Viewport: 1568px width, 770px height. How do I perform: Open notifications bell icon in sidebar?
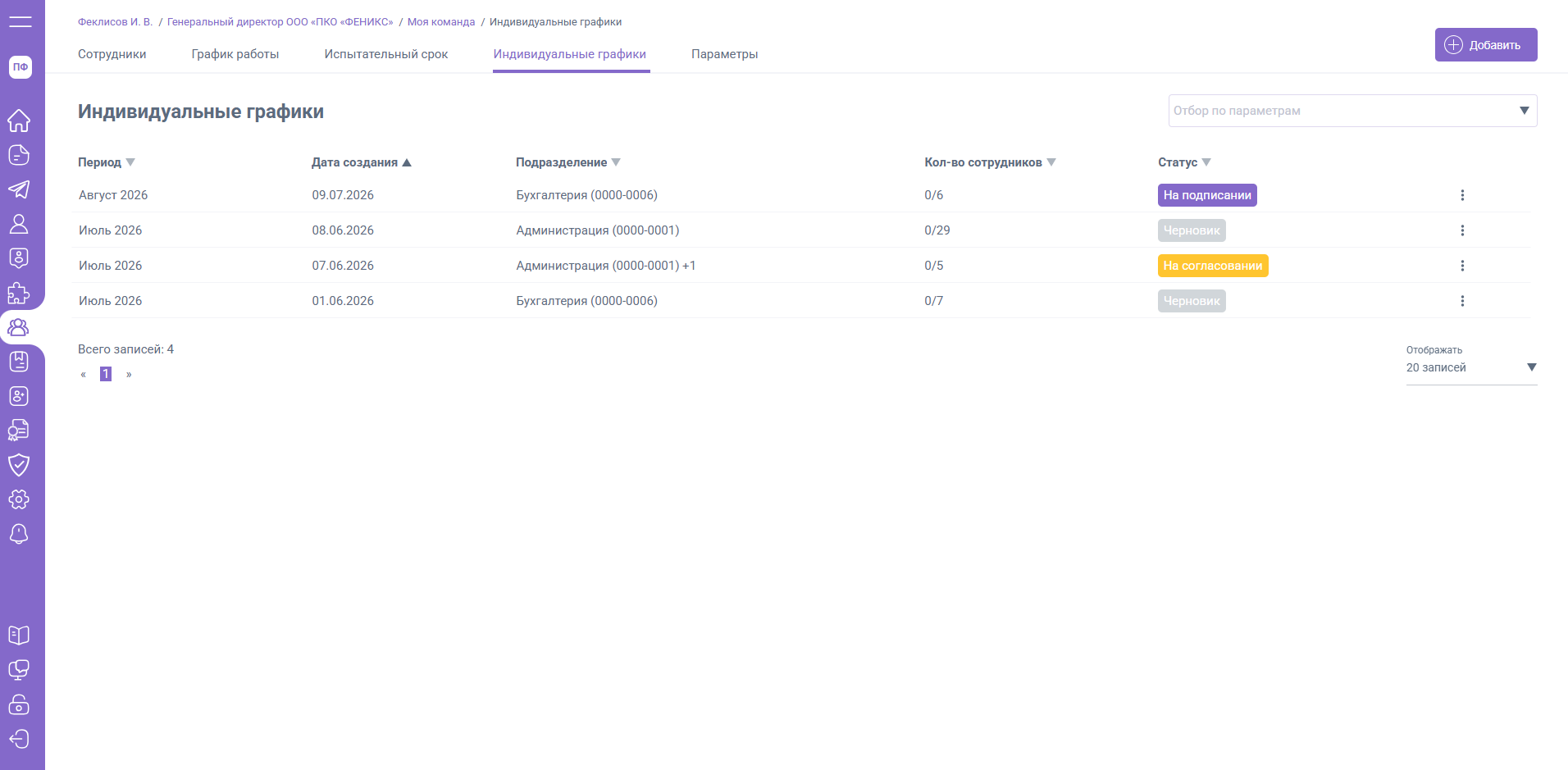point(19,534)
